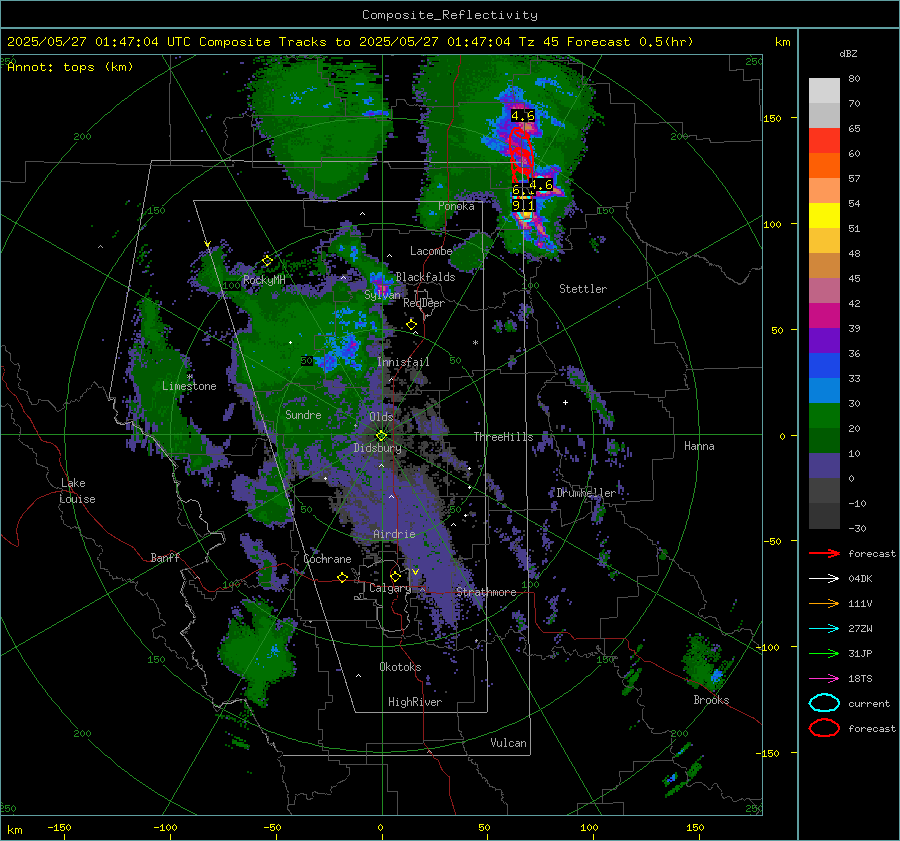Click the top light-gray swatch in dBZ scale
Viewport: 900px width, 841px height.
(x=824, y=90)
